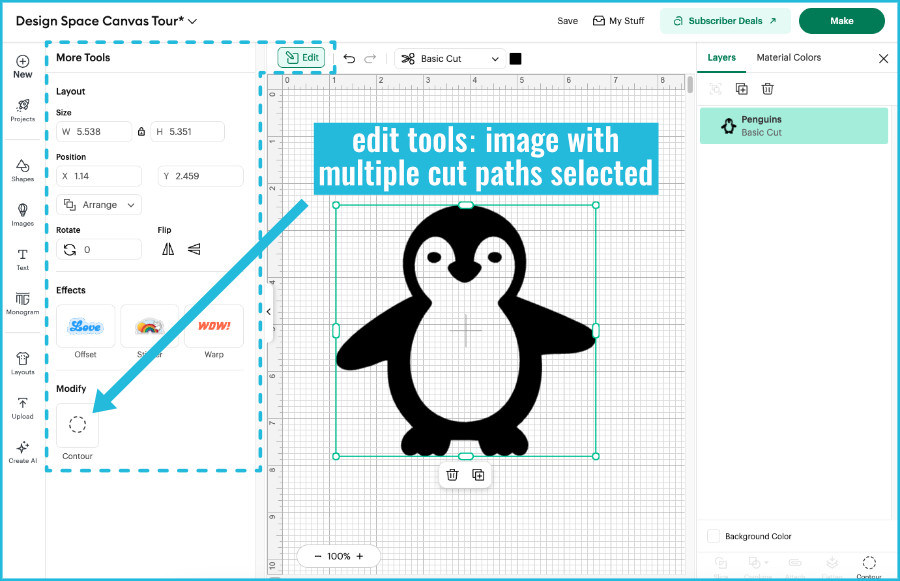Open Projects from the left sidebar

point(22,110)
